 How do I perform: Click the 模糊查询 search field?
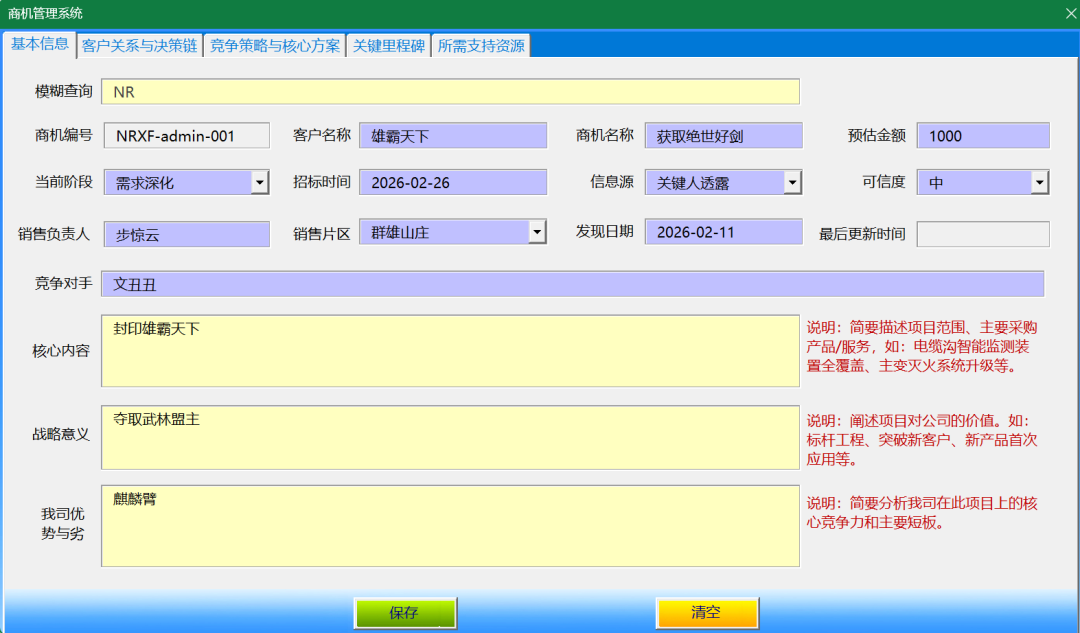[x=450, y=92]
